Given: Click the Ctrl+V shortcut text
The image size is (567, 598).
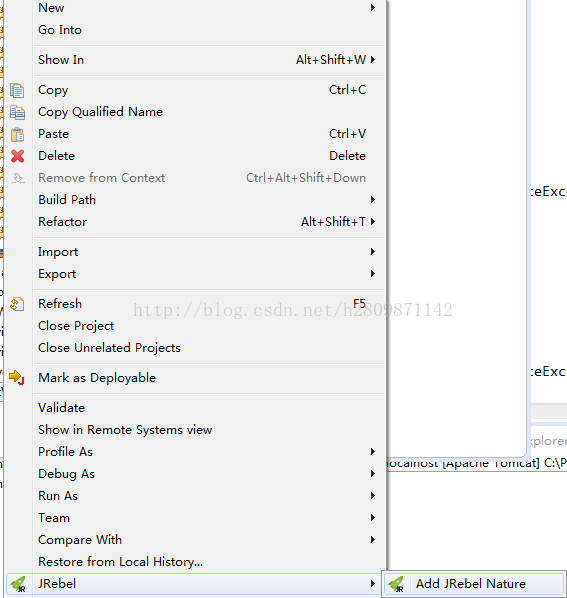Looking at the screenshot, I should 347,134.
